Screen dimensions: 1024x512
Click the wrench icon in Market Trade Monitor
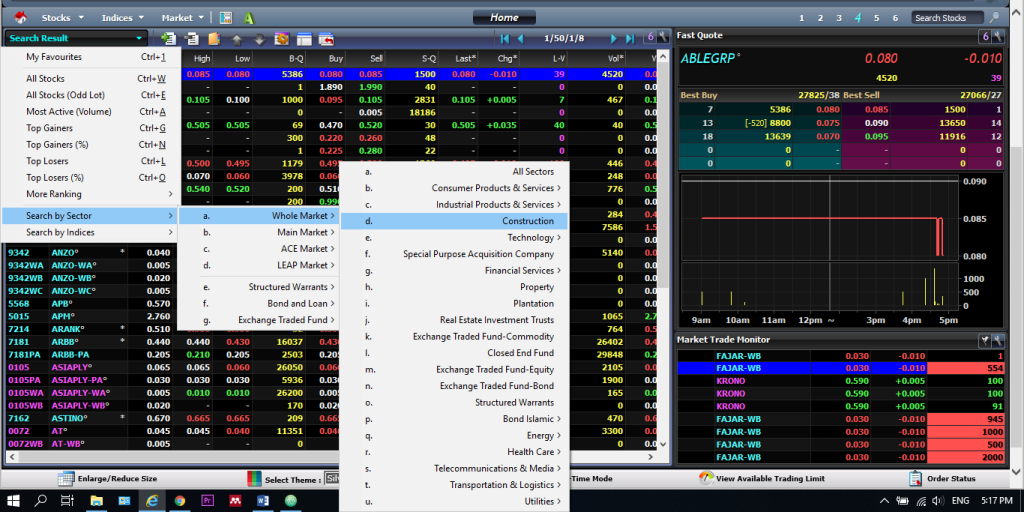(x=997, y=340)
